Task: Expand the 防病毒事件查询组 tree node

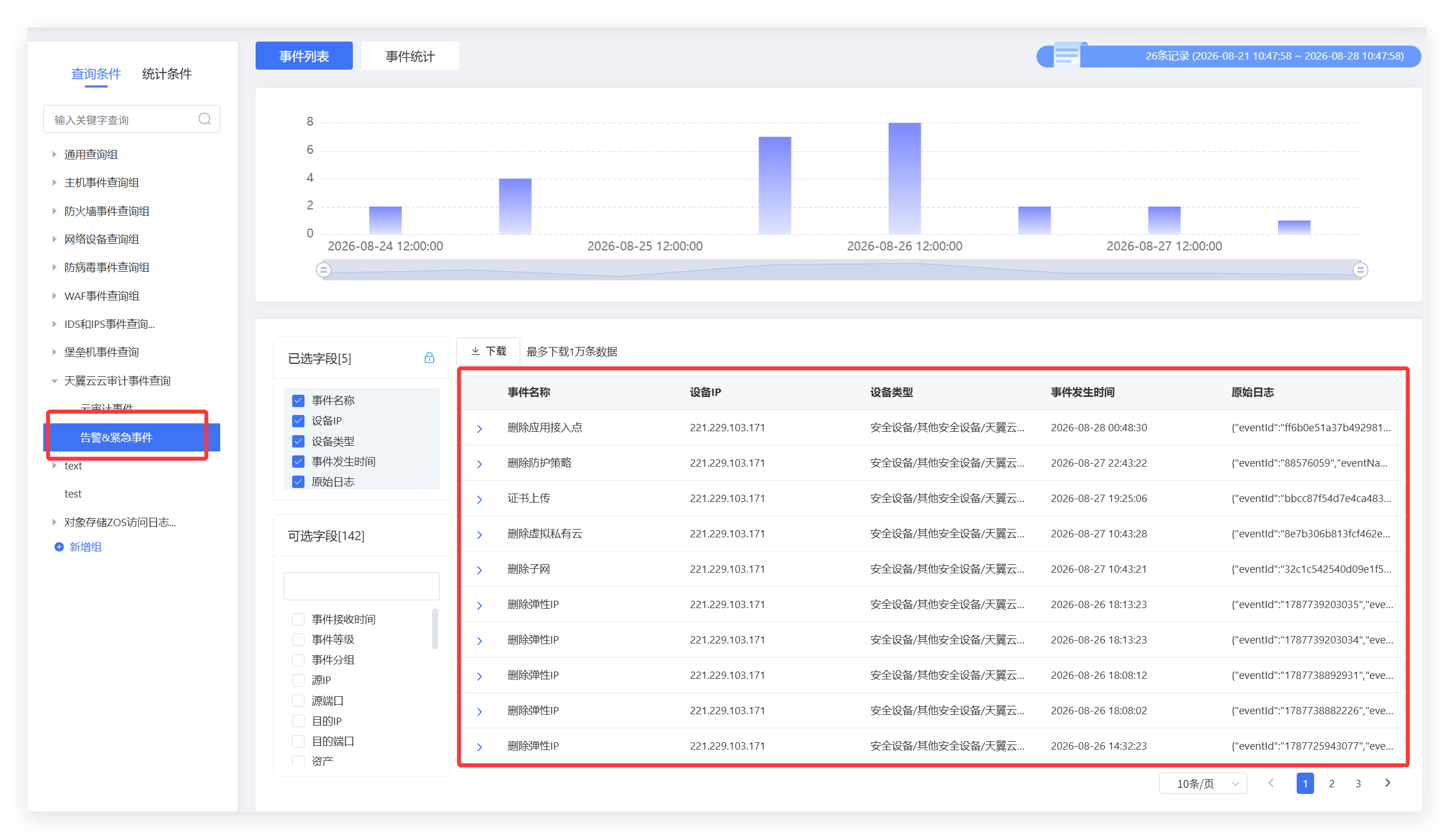Action: [x=54, y=267]
